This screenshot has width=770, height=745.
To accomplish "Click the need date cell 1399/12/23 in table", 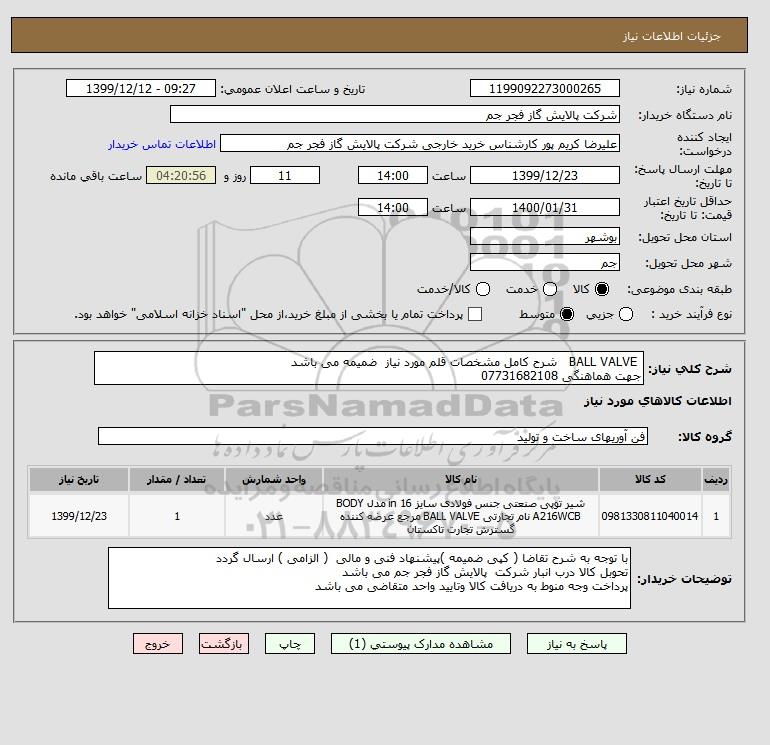I will coord(79,516).
